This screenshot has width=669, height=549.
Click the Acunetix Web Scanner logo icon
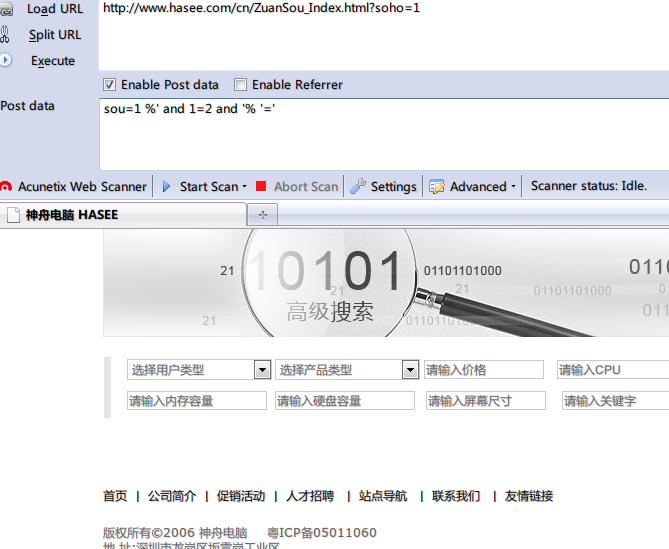click(6, 187)
